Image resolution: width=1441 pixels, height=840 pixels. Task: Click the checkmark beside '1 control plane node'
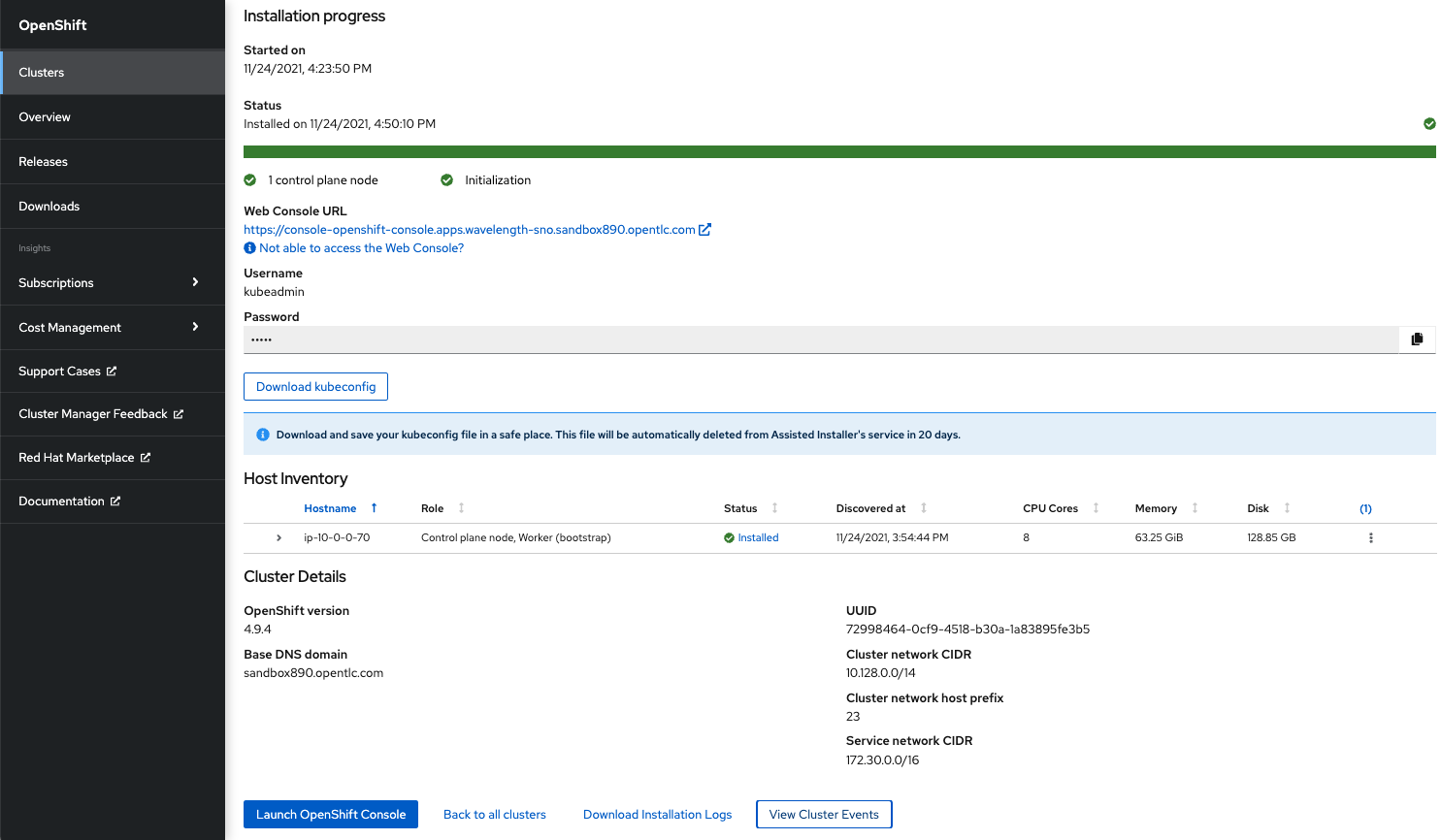click(250, 179)
